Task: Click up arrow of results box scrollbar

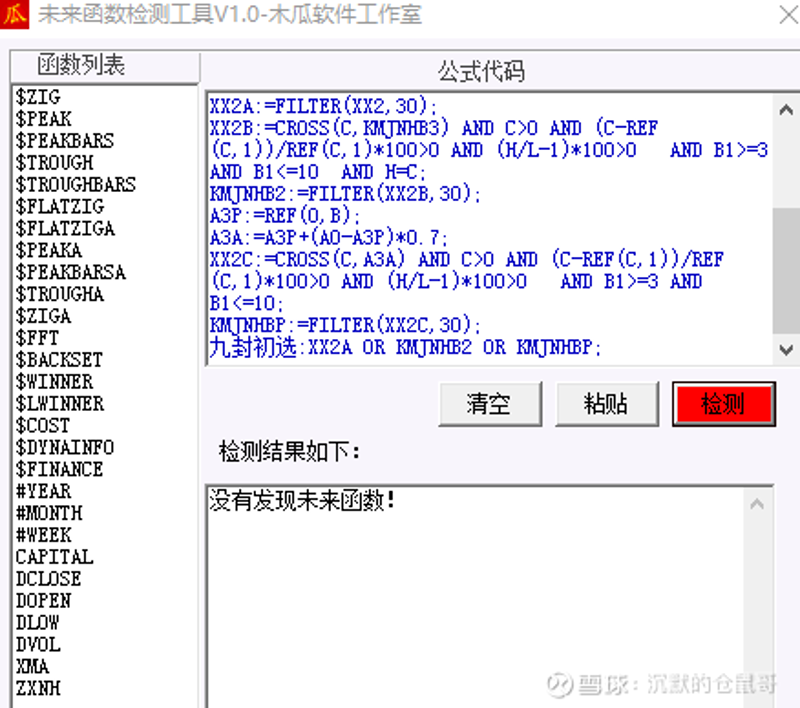Action: 757,504
